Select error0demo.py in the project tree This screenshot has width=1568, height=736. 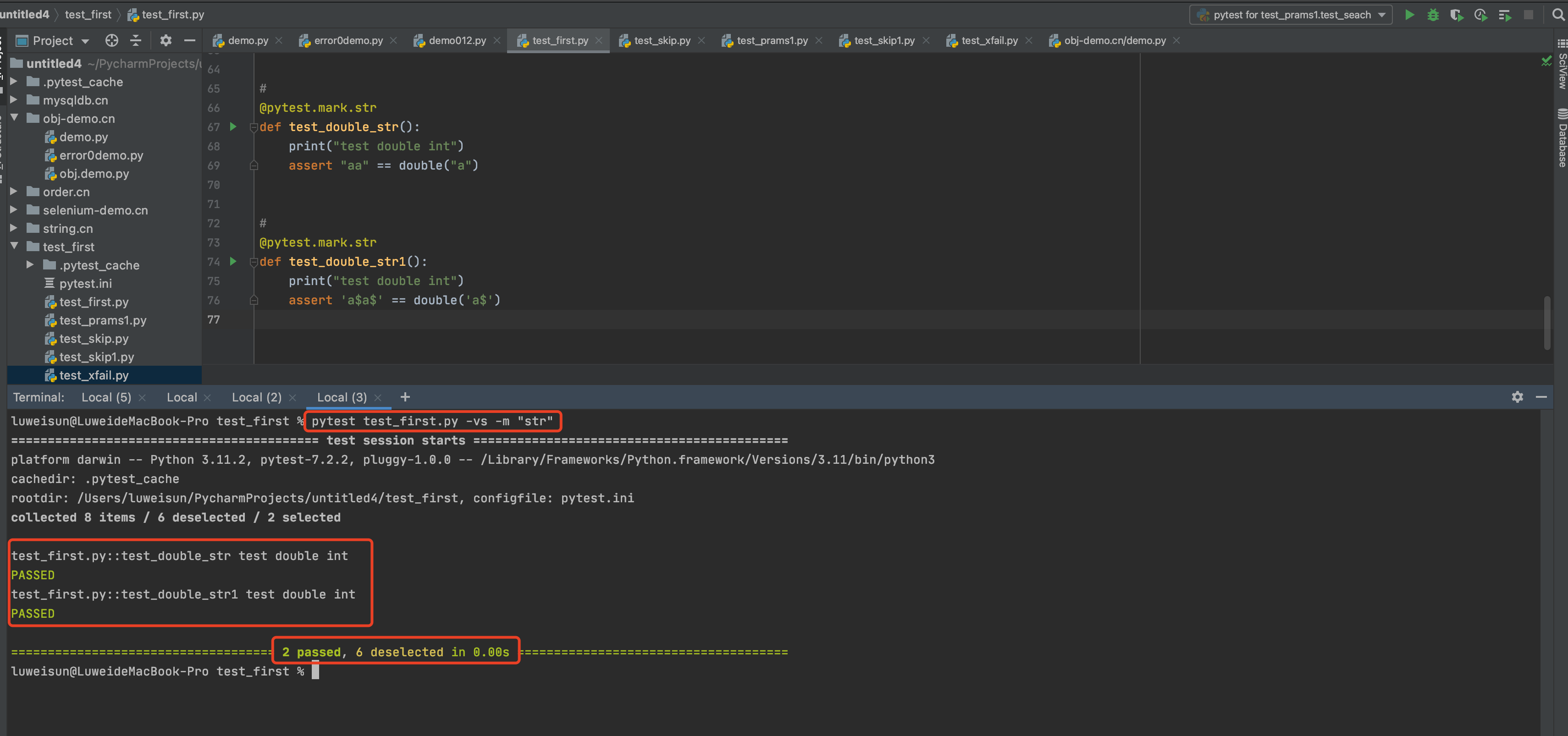coord(101,155)
